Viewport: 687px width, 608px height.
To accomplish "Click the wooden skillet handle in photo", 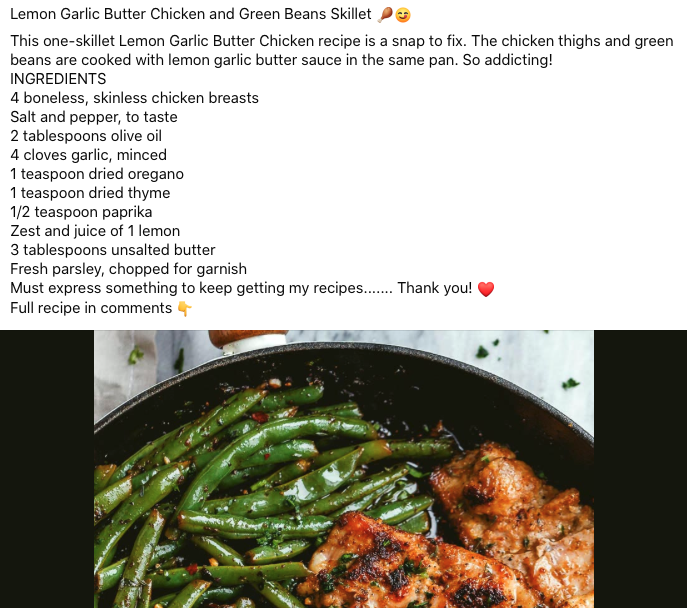I will click(x=248, y=339).
